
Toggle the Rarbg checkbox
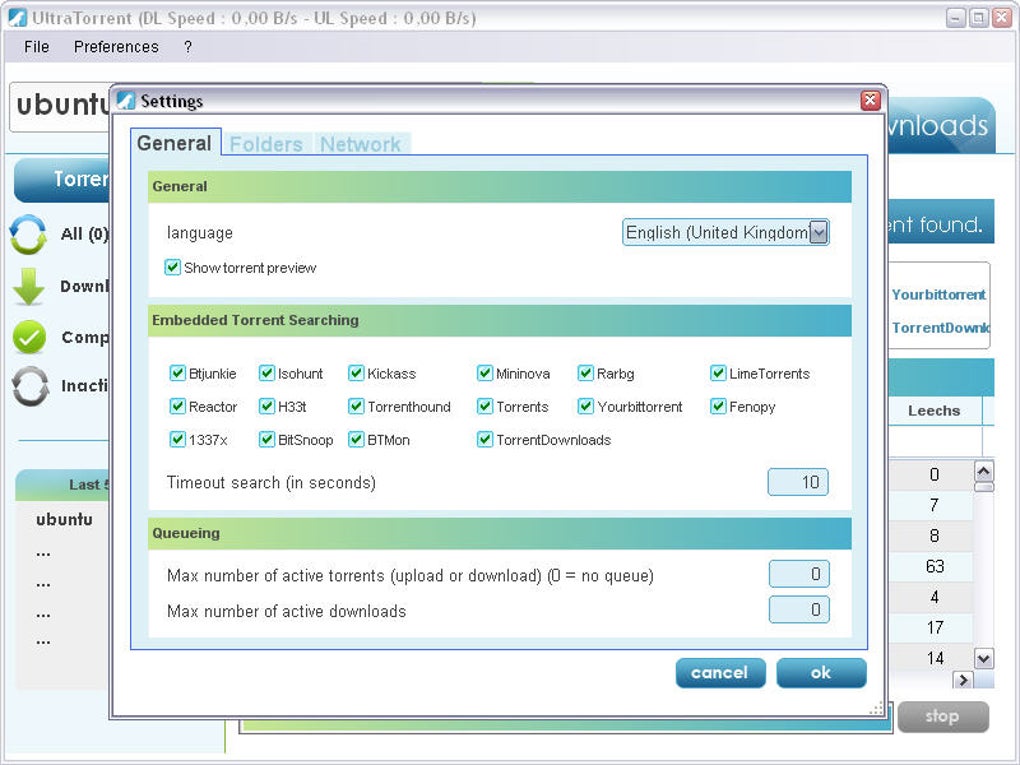coord(585,373)
